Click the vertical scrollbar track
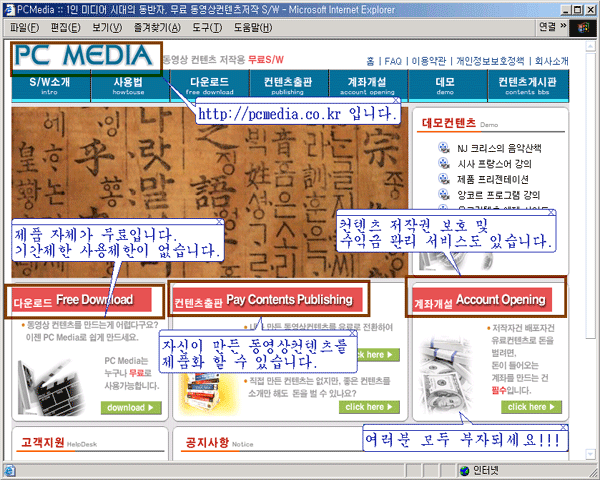The height and width of the screenshot is (480, 600). pyautogui.click(x=590, y=394)
